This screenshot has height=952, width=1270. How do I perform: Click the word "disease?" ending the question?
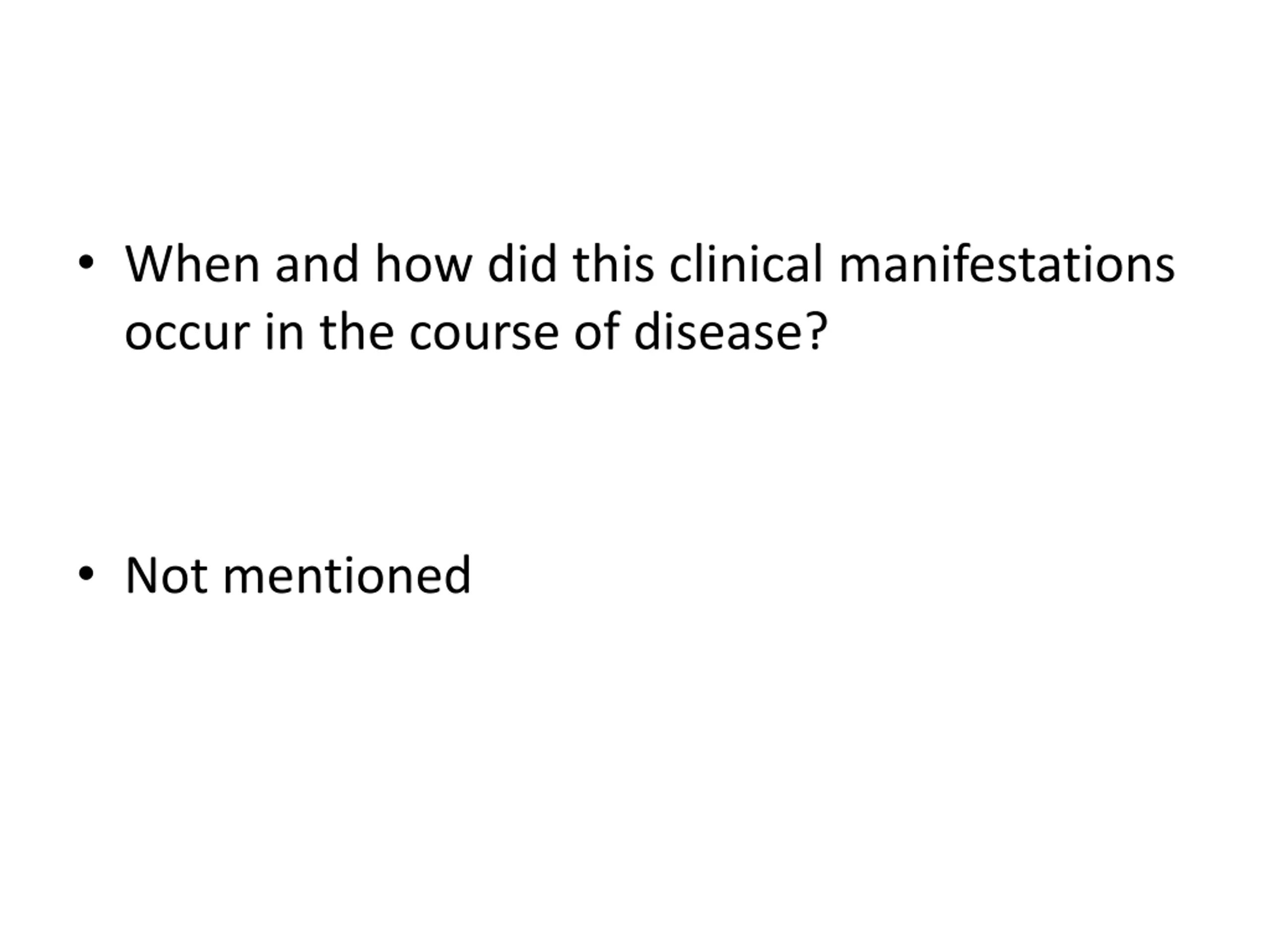(x=731, y=331)
